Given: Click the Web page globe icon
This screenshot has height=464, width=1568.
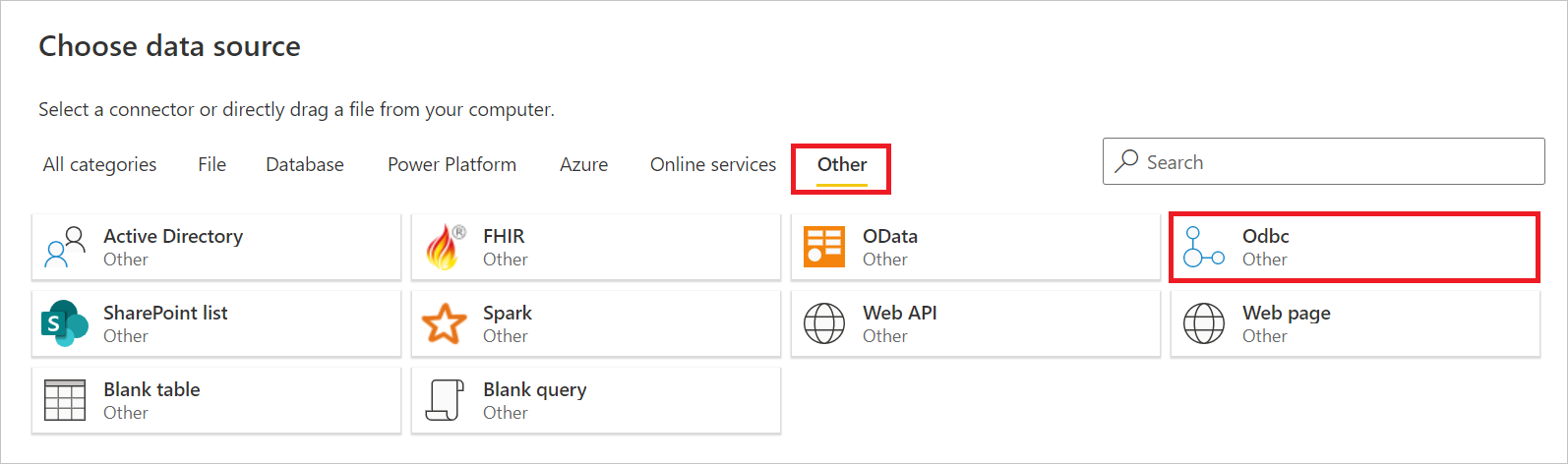Looking at the screenshot, I should pos(1203,323).
